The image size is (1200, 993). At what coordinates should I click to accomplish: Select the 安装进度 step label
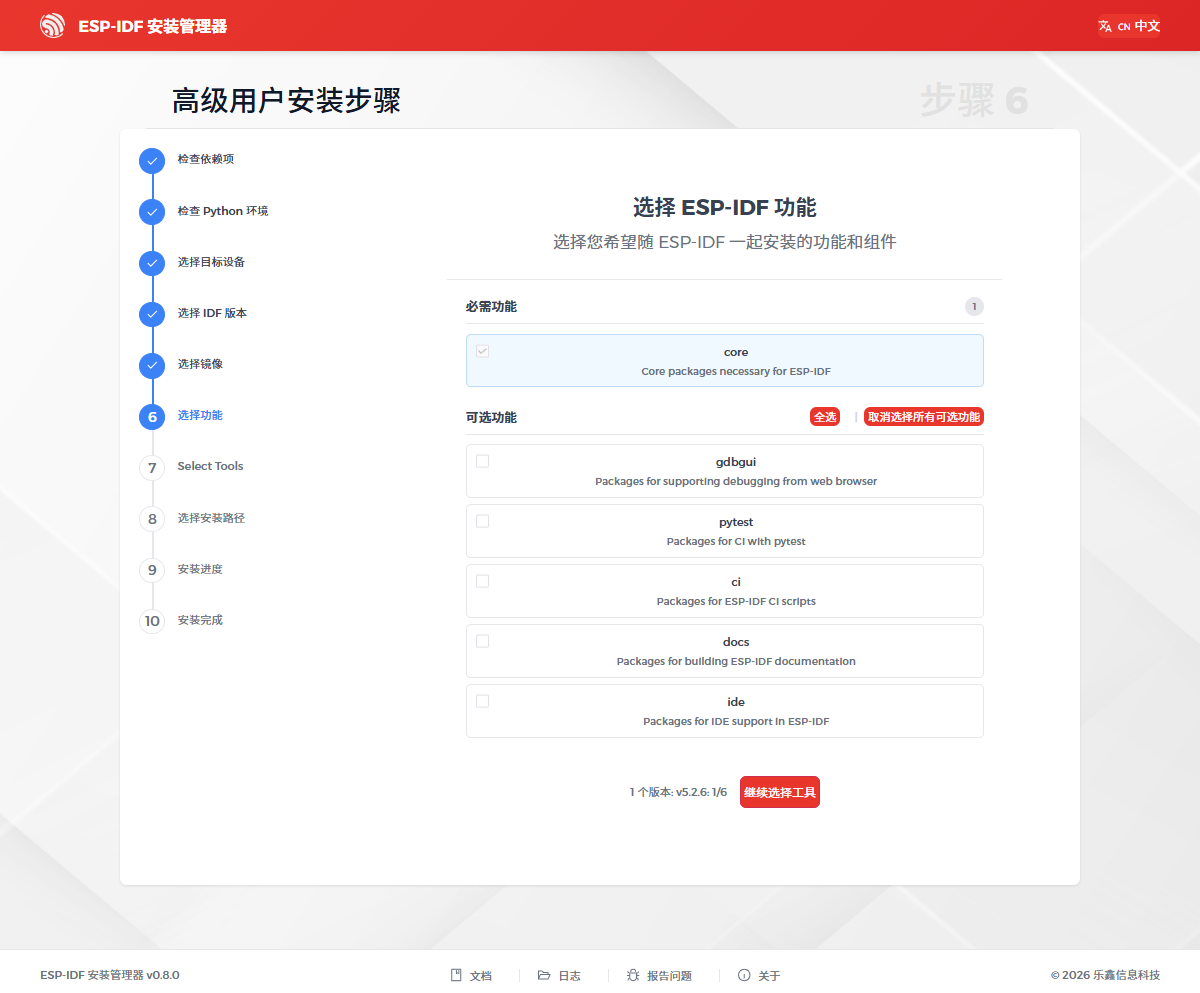[200, 569]
